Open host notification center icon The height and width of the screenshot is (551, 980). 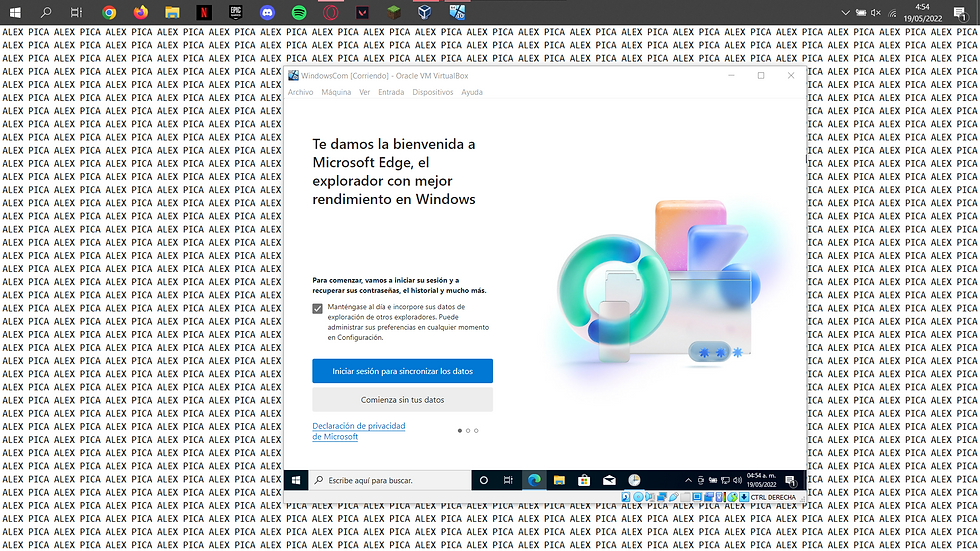[x=961, y=12]
